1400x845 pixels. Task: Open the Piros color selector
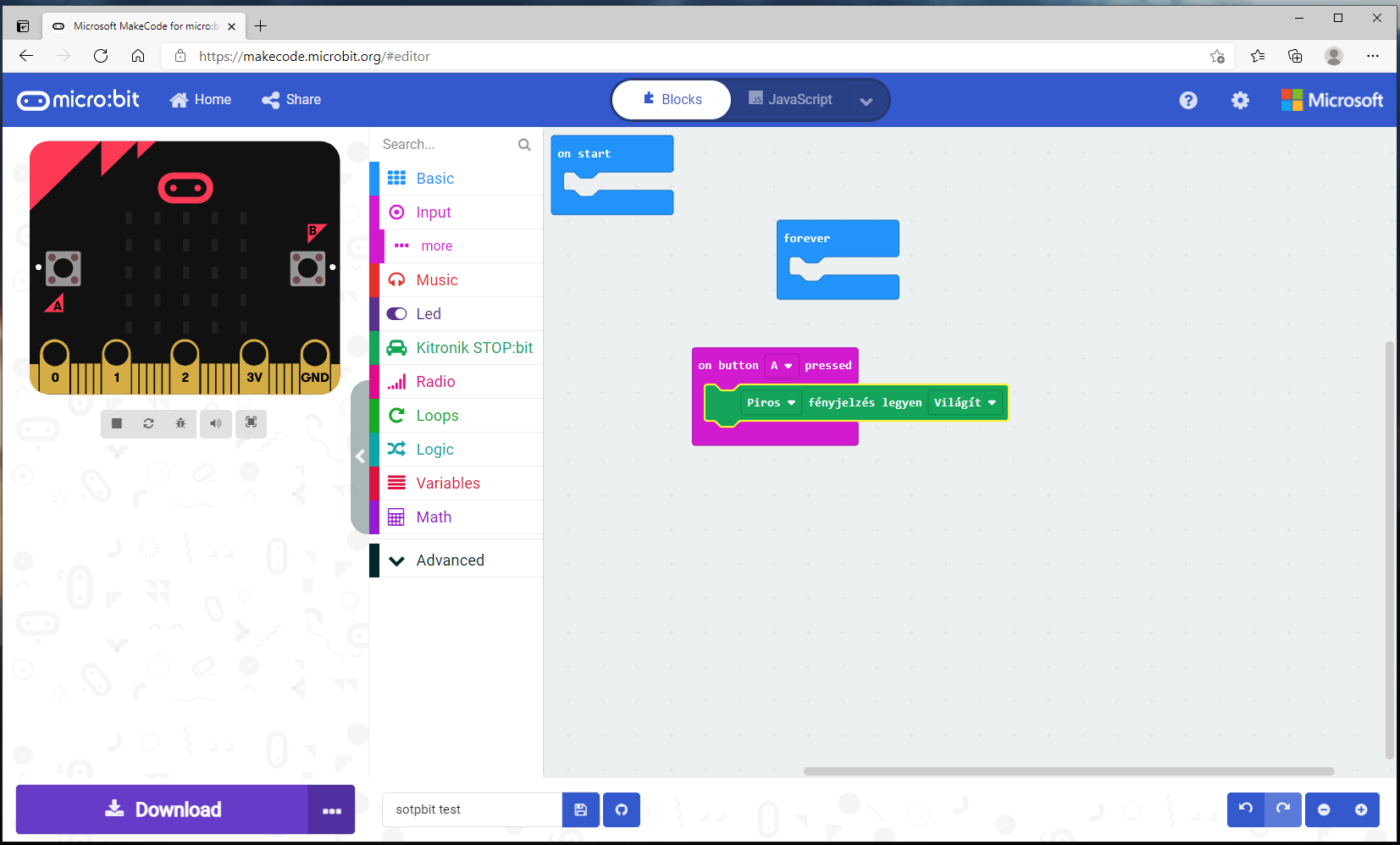(x=770, y=402)
